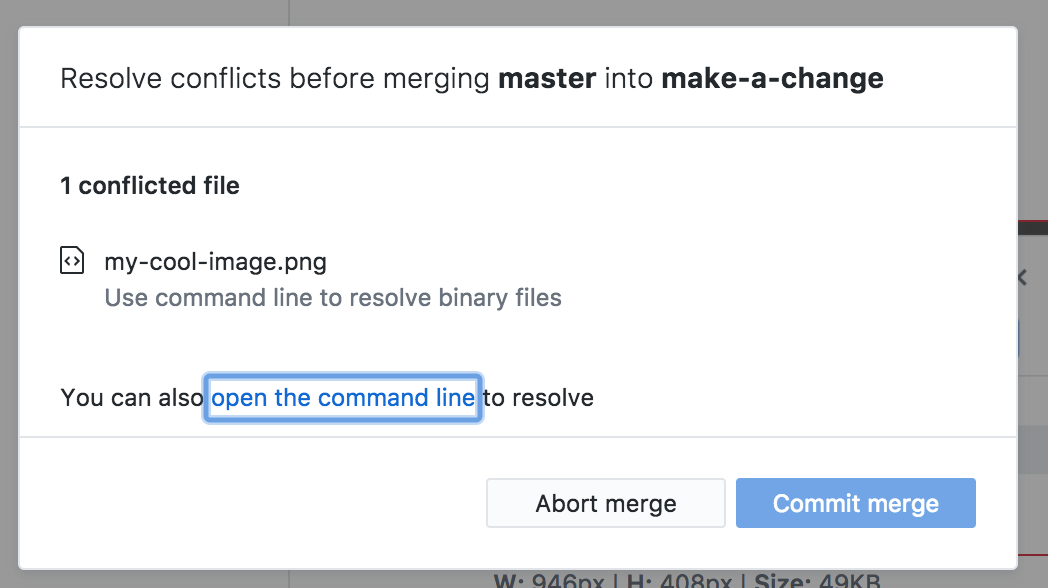
Task: Click the Use command line to resolve binary files text
Action: pos(333,297)
